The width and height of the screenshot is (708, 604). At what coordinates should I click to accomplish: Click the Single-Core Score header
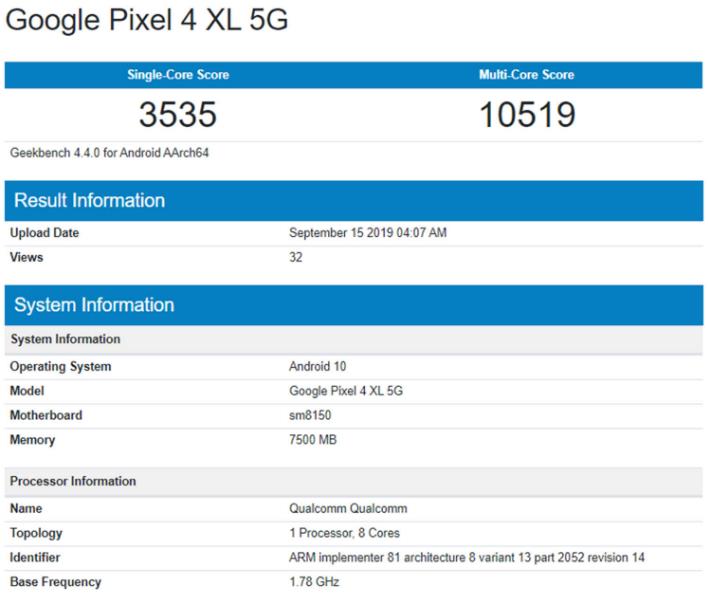point(178,75)
